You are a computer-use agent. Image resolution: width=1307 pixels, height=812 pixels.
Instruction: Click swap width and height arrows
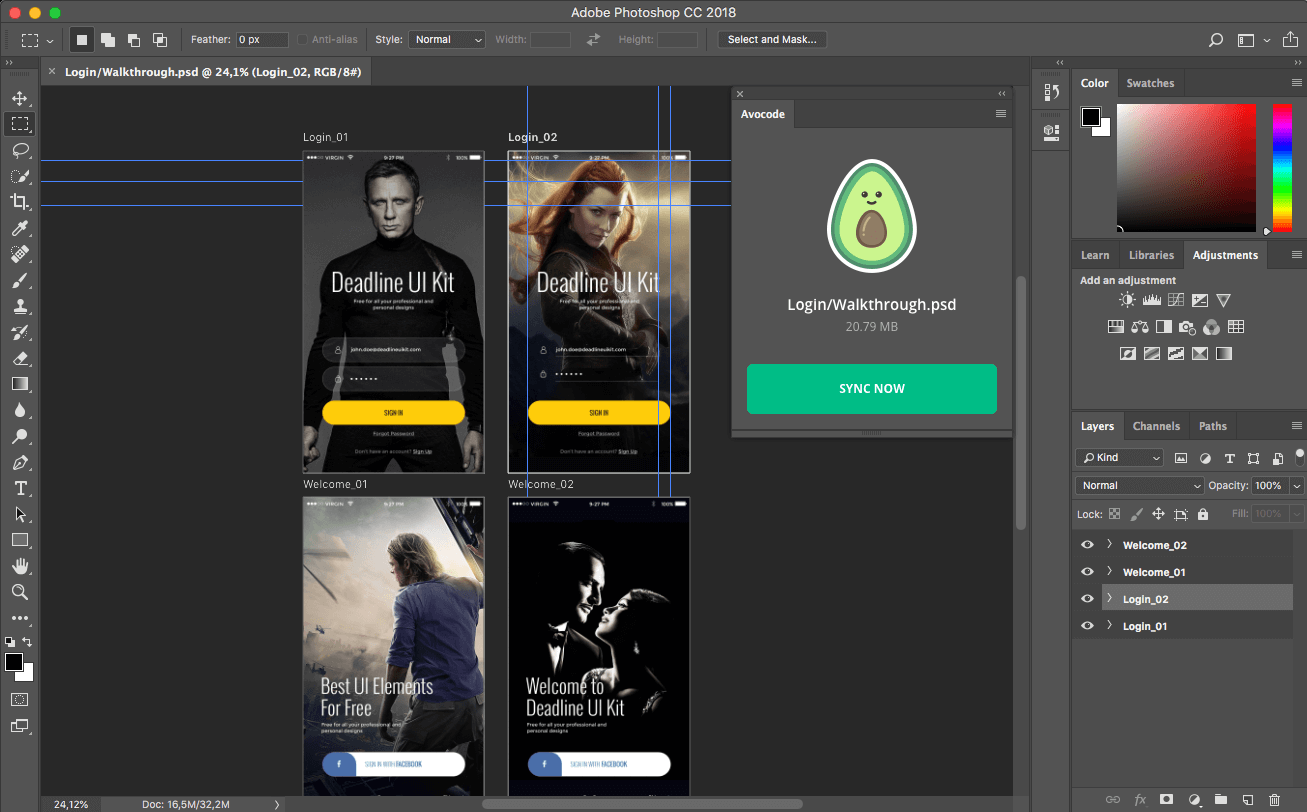593,40
